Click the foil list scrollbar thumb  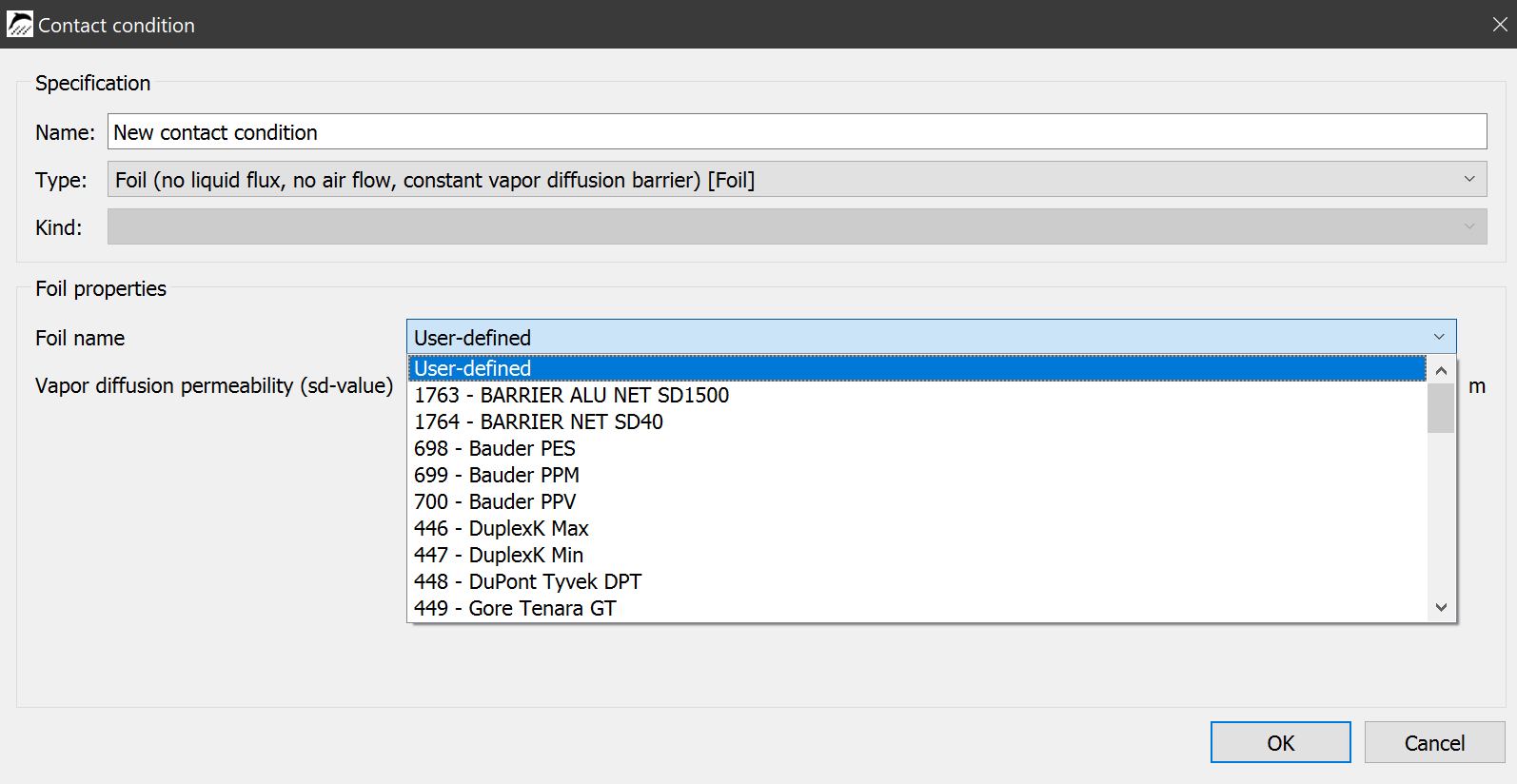1441,408
